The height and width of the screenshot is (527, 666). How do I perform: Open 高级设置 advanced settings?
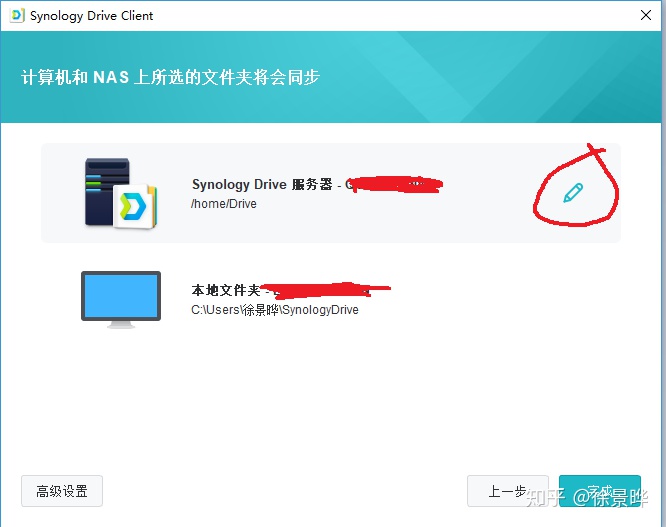tap(62, 491)
